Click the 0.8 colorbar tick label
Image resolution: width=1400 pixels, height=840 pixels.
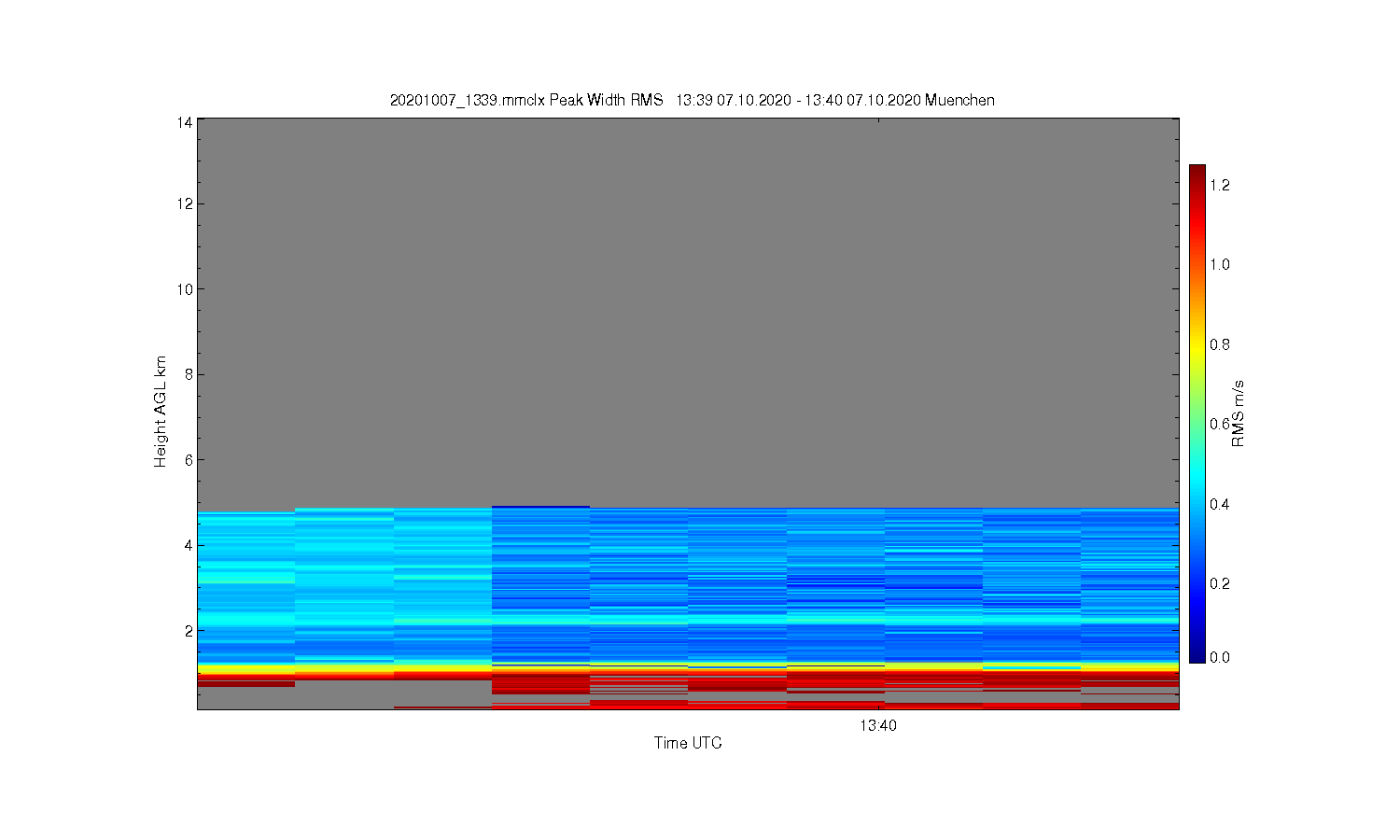(1220, 344)
